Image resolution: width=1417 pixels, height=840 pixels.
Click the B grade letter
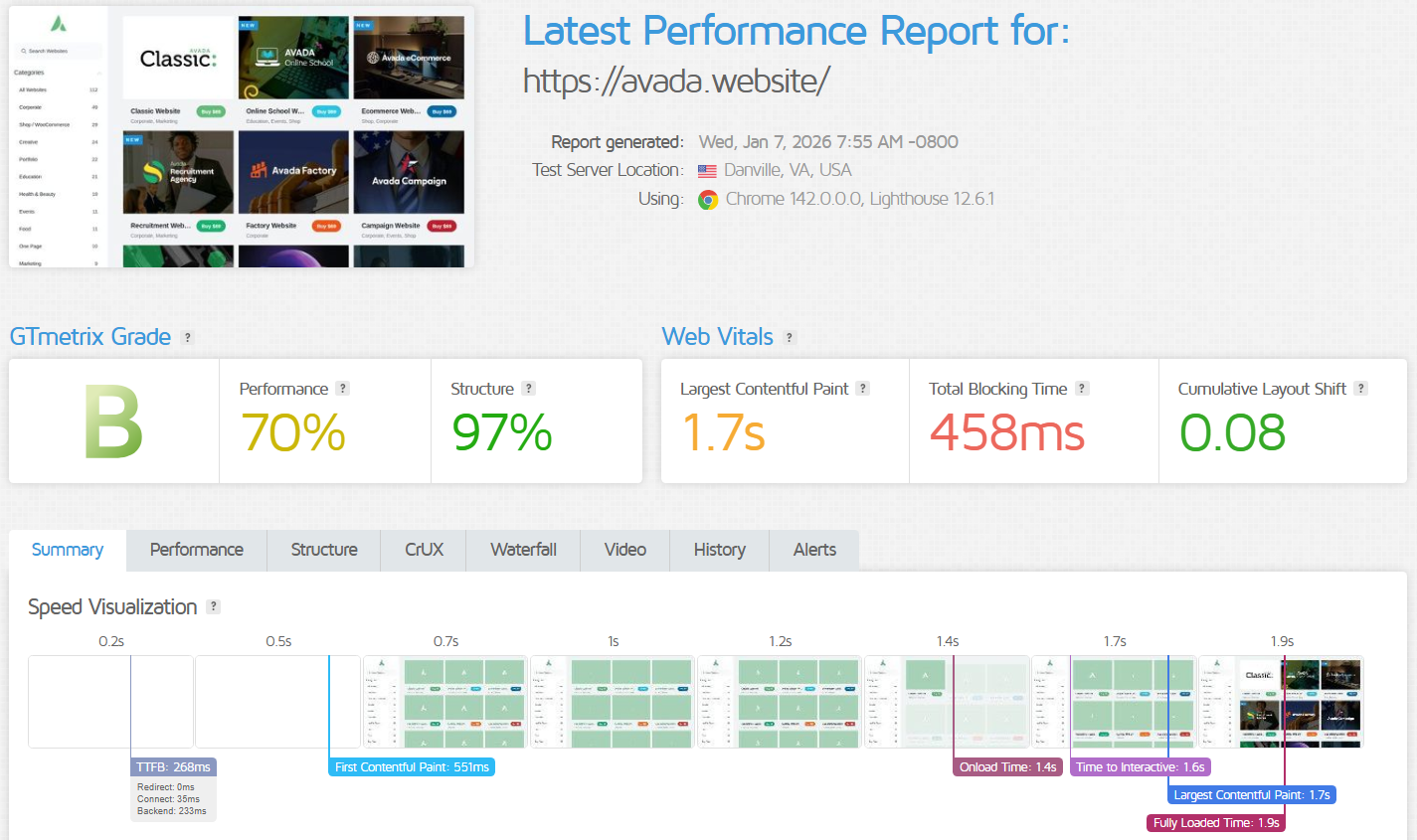pos(113,423)
